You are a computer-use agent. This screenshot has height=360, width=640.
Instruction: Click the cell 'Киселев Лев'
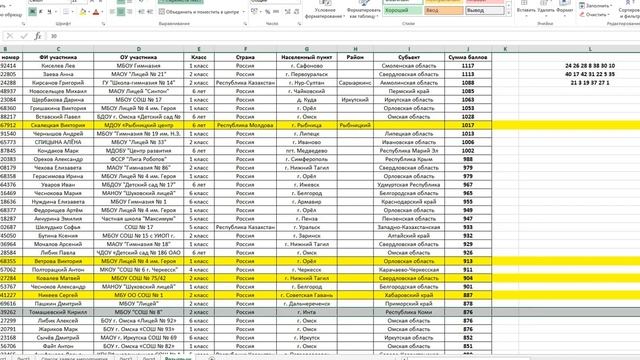pos(58,66)
